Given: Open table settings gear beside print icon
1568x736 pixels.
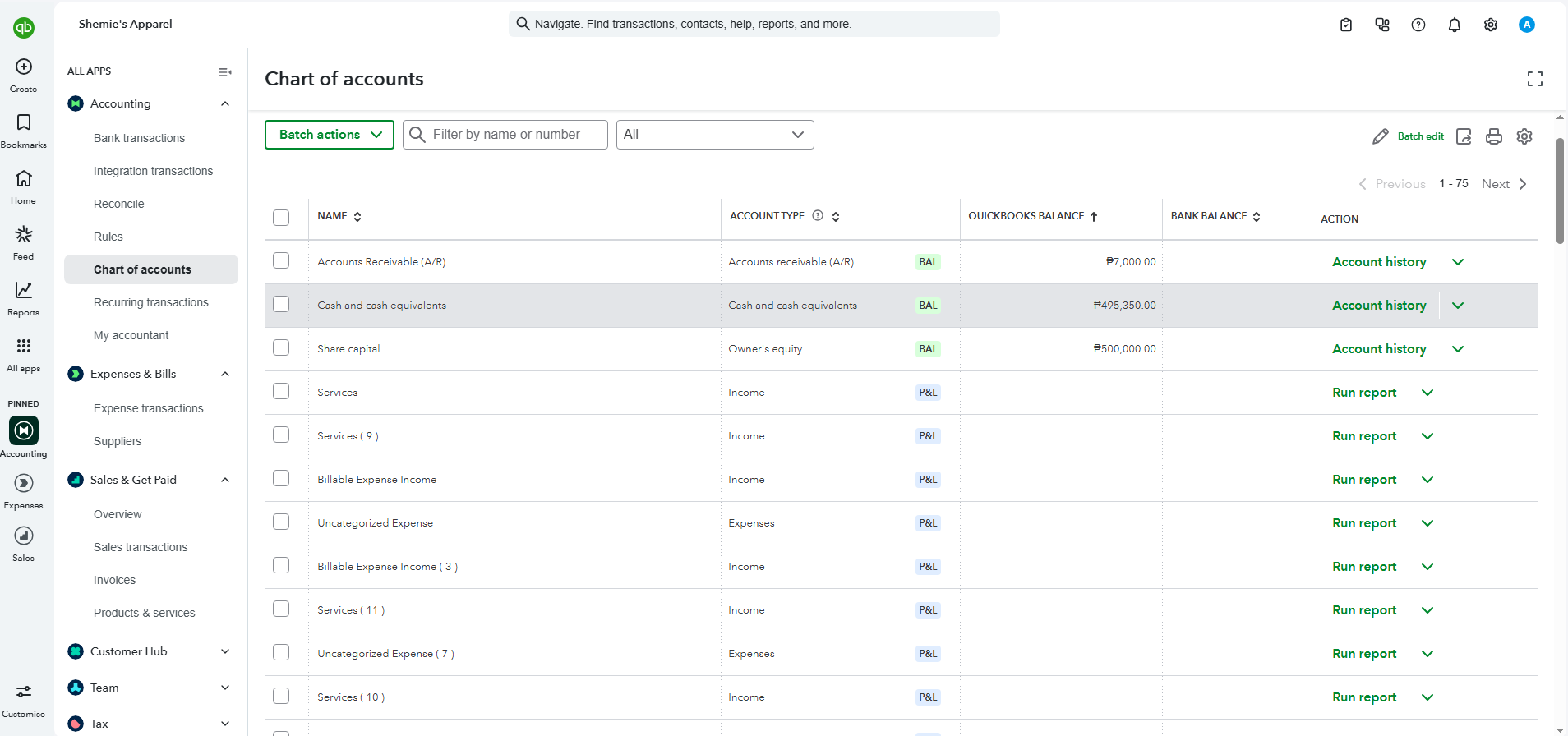Looking at the screenshot, I should coord(1524,136).
